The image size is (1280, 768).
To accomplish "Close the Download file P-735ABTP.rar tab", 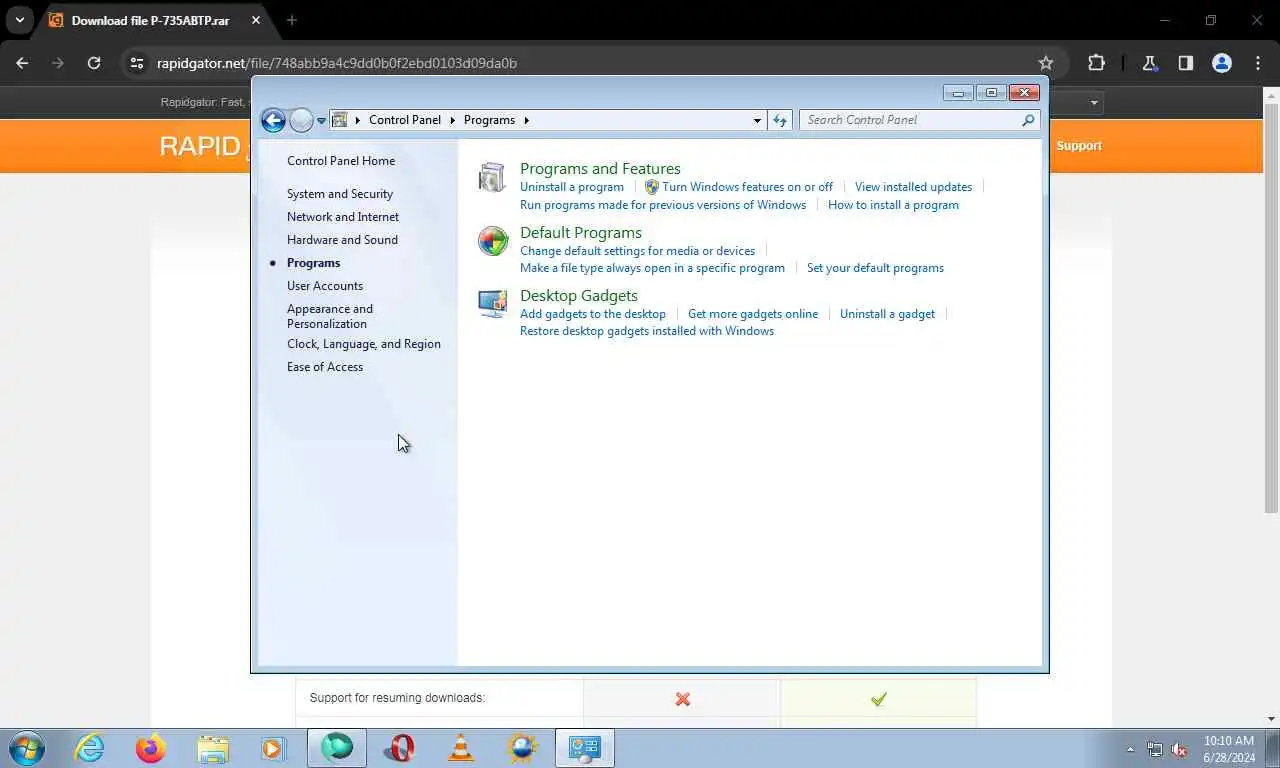I will (256, 20).
